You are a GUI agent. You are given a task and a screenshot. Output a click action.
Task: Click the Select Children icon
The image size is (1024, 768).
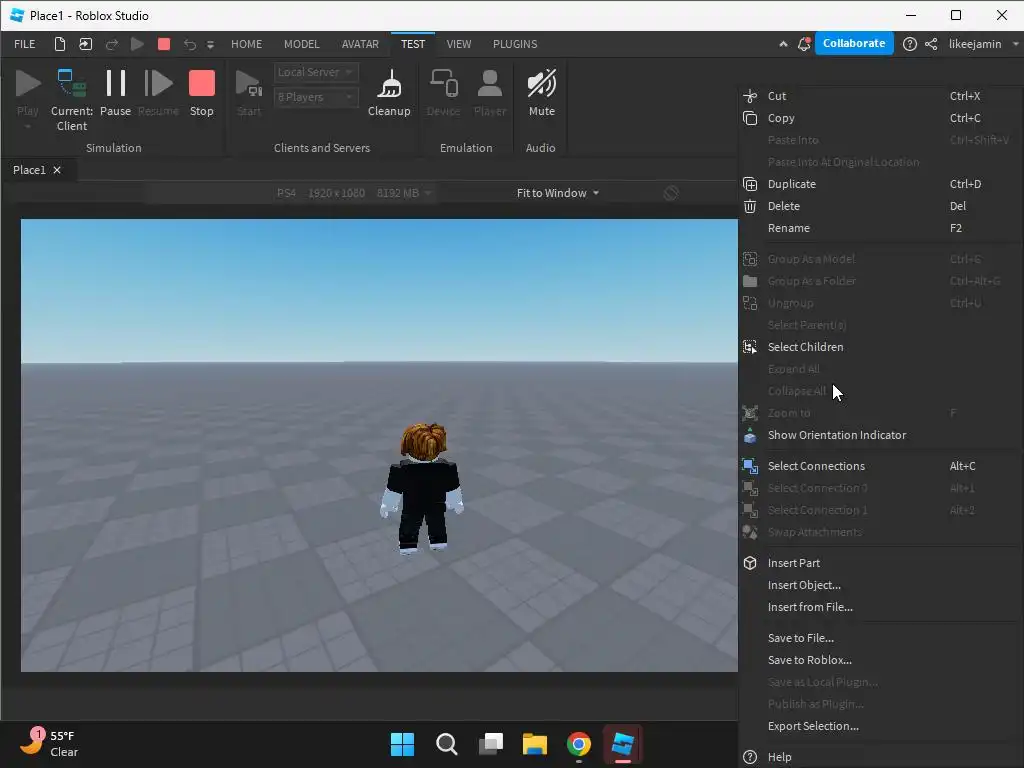coord(750,347)
